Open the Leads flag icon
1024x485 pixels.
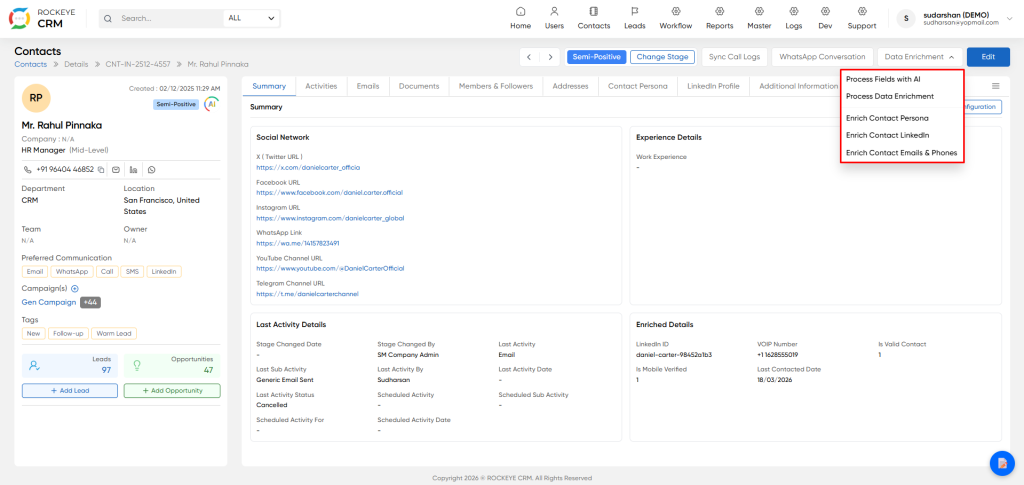tap(634, 12)
